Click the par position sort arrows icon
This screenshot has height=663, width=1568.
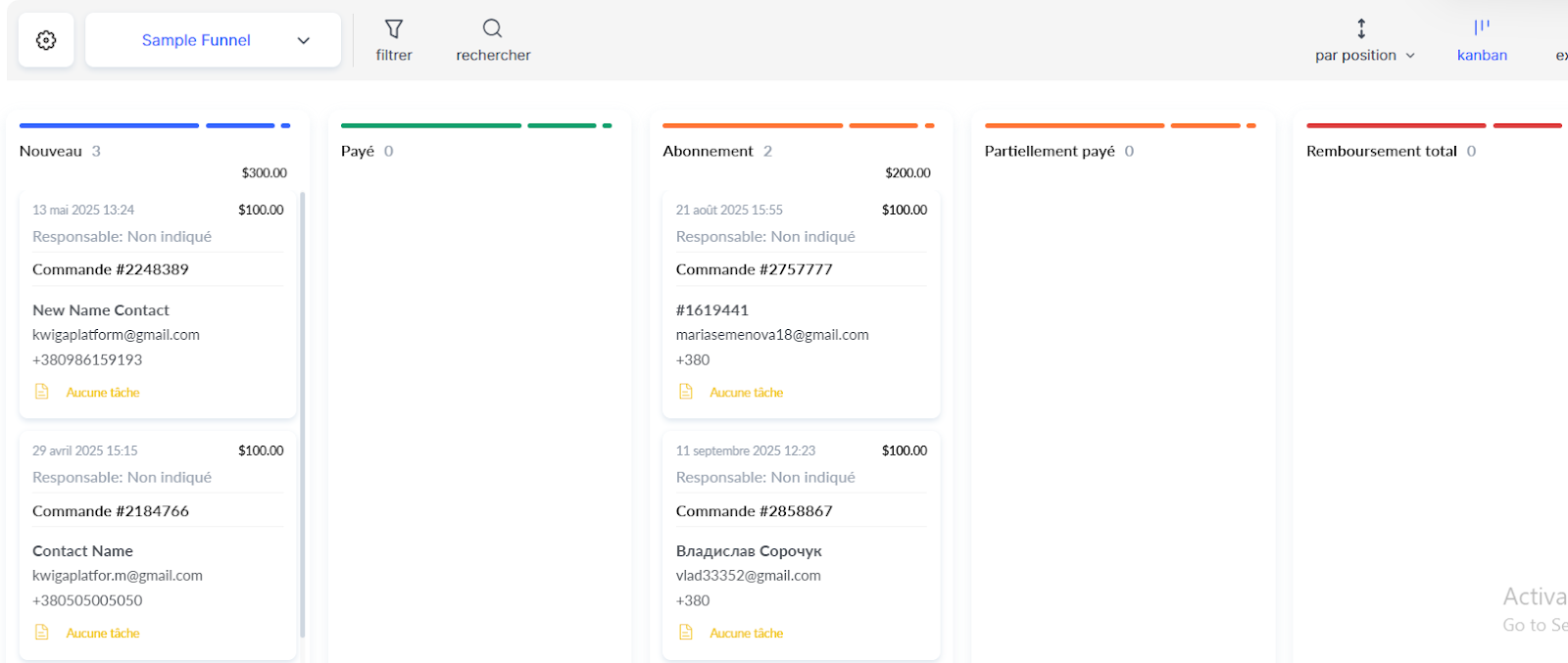point(1361,28)
